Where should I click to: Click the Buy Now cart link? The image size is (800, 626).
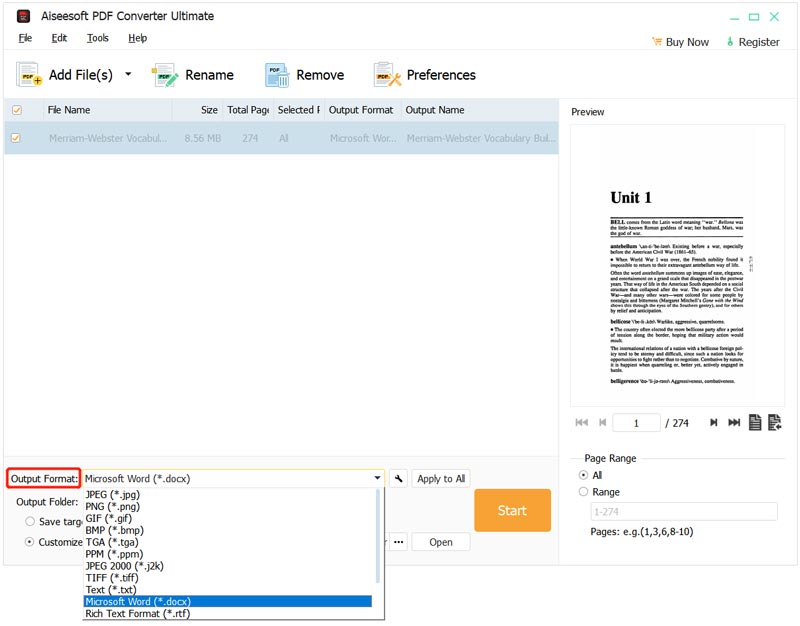click(x=679, y=42)
